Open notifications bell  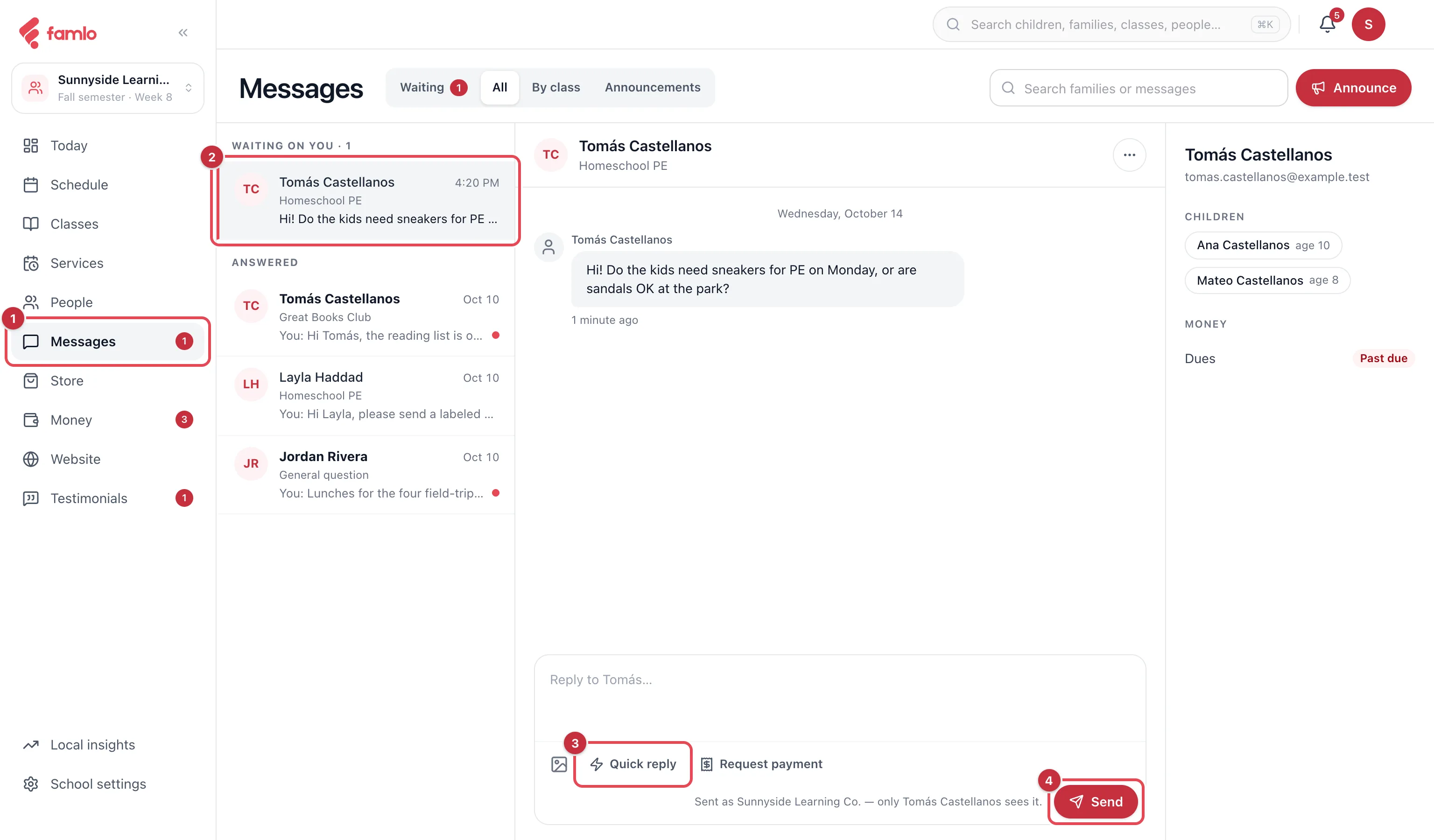(x=1327, y=24)
